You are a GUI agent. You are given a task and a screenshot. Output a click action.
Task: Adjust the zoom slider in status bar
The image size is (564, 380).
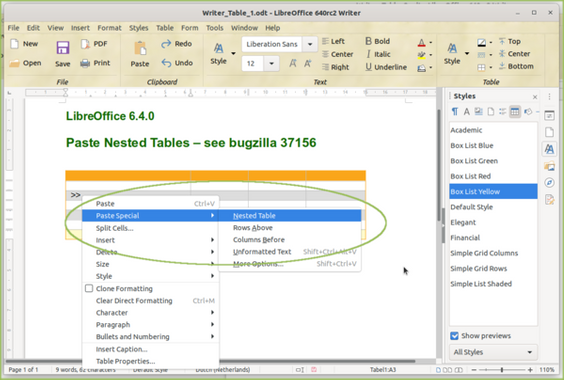[x=502, y=370]
